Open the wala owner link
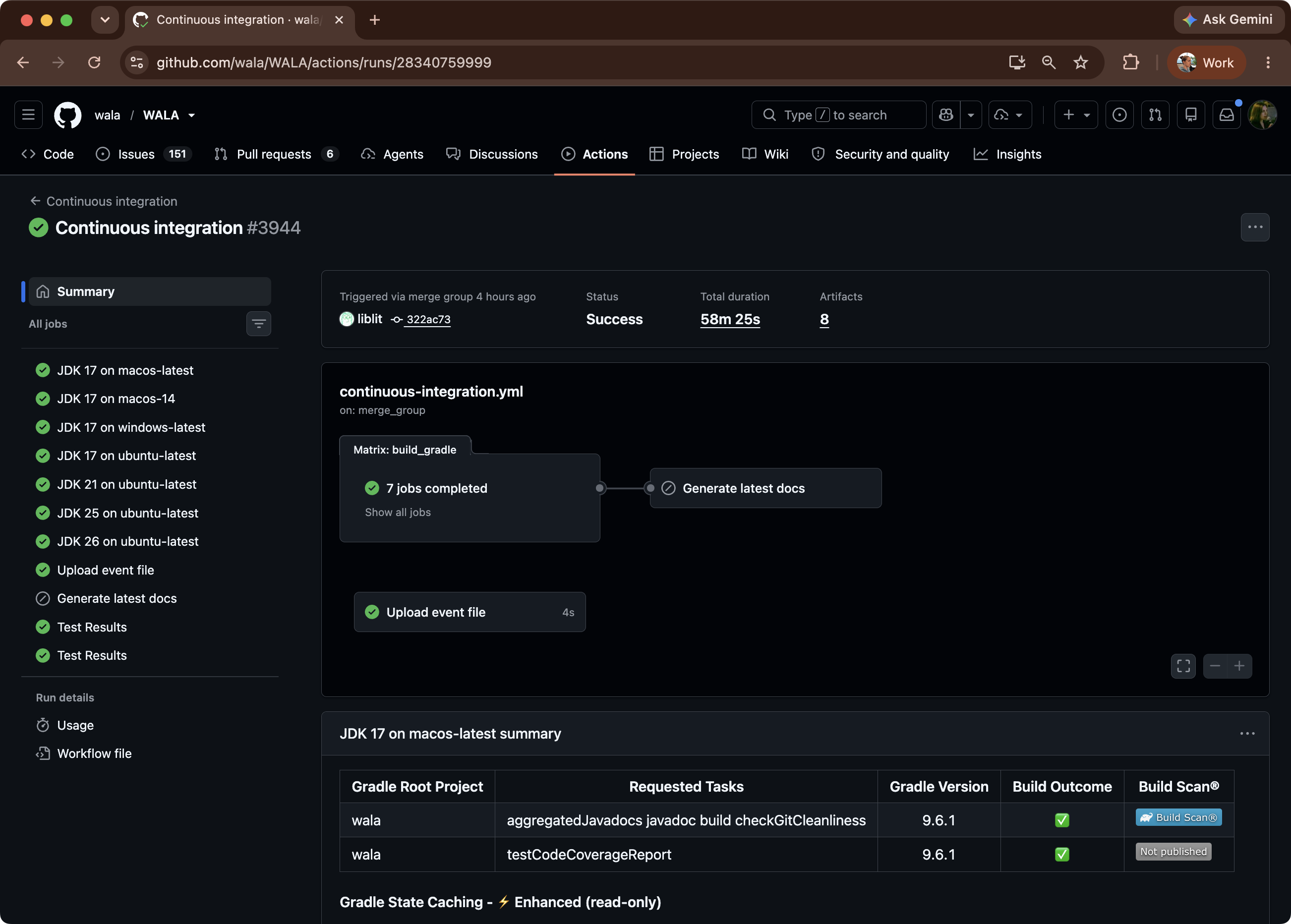This screenshot has height=924, width=1291. 107,115
